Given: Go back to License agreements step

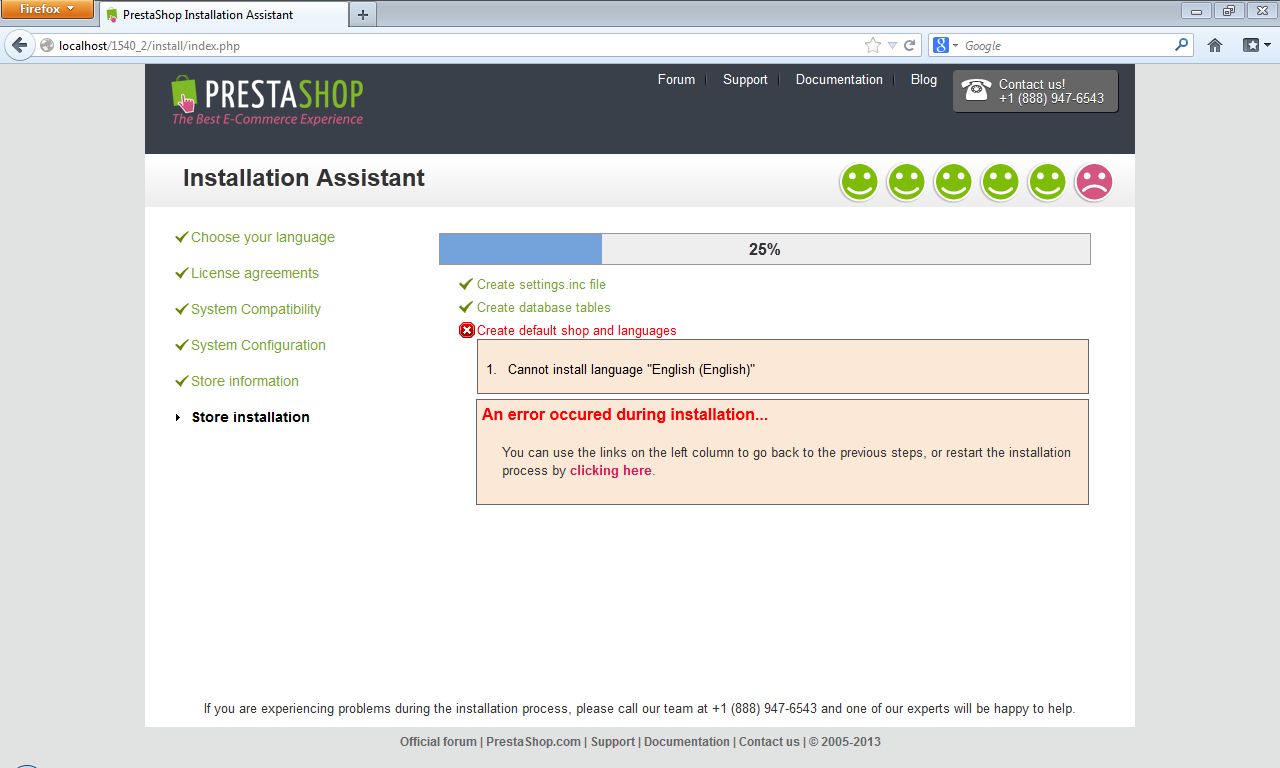Looking at the screenshot, I should pos(255,273).
